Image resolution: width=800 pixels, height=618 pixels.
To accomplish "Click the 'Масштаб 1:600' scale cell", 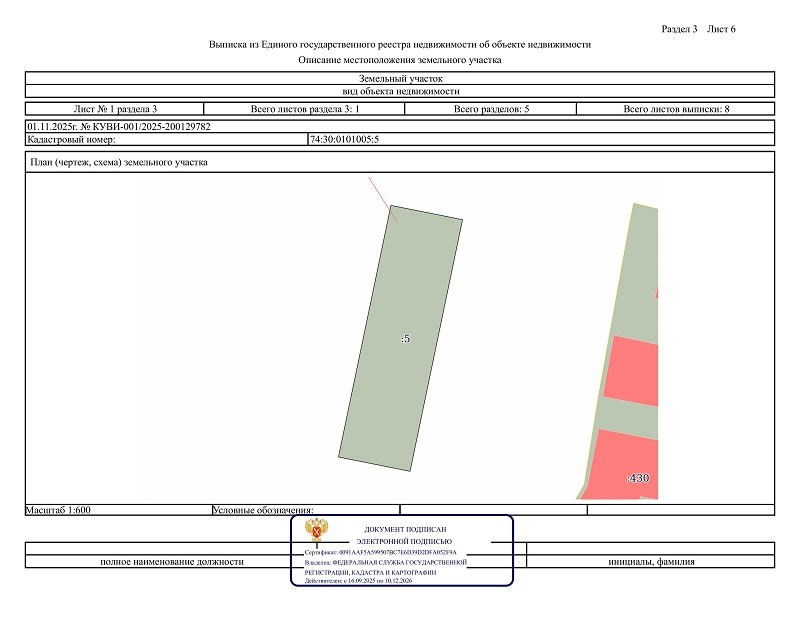I will 60,510.
